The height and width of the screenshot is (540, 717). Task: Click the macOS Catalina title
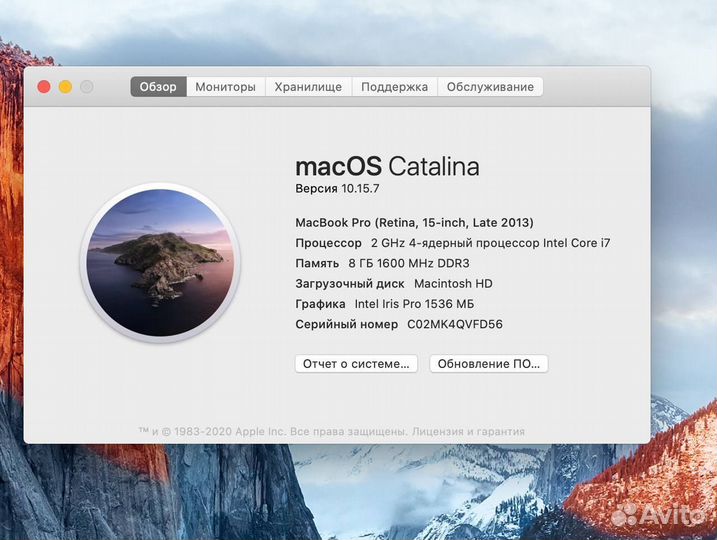pyautogui.click(x=387, y=166)
